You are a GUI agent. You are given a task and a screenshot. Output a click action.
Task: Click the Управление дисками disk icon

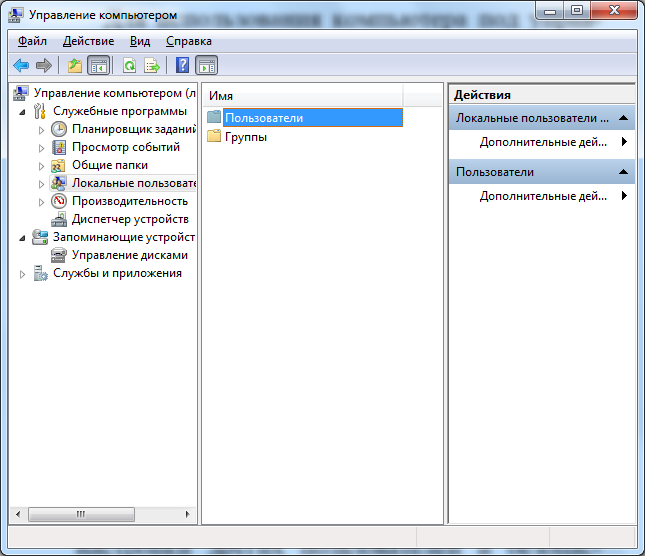[59, 255]
